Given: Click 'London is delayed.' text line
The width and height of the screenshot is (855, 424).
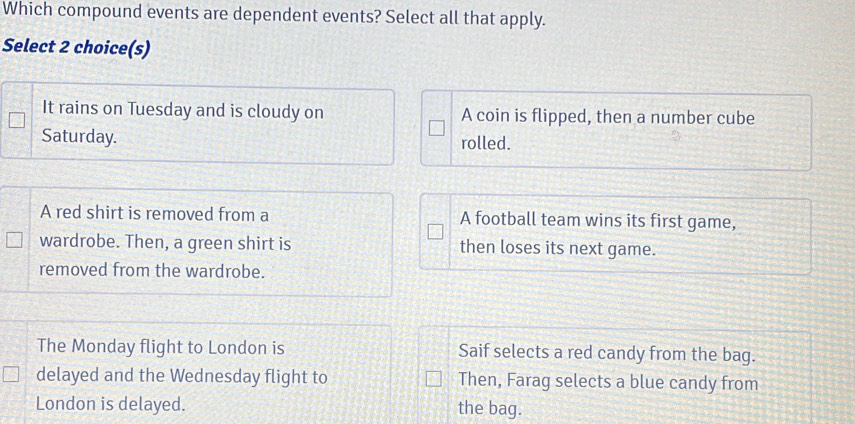Looking at the screenshot, I should [110, 405].
